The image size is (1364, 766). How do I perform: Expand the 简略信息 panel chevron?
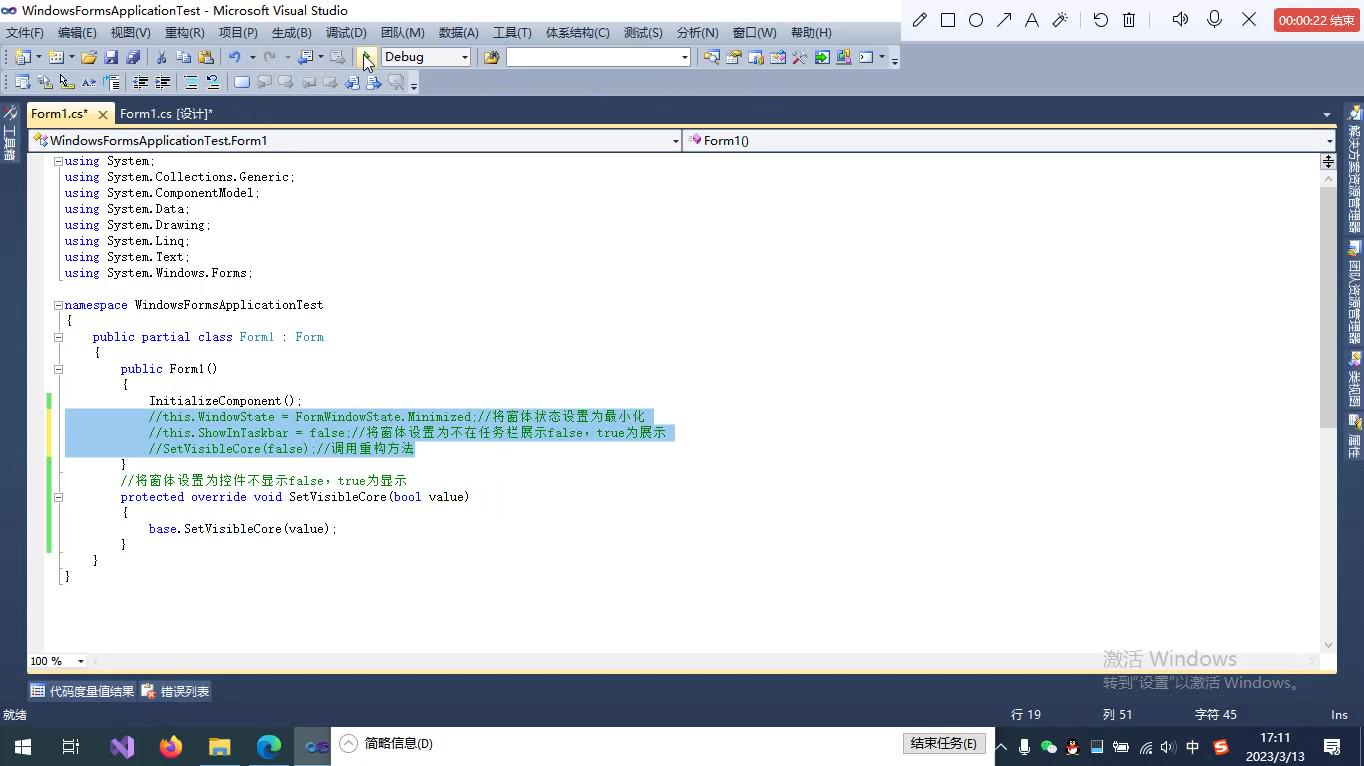tap(348, 743)
